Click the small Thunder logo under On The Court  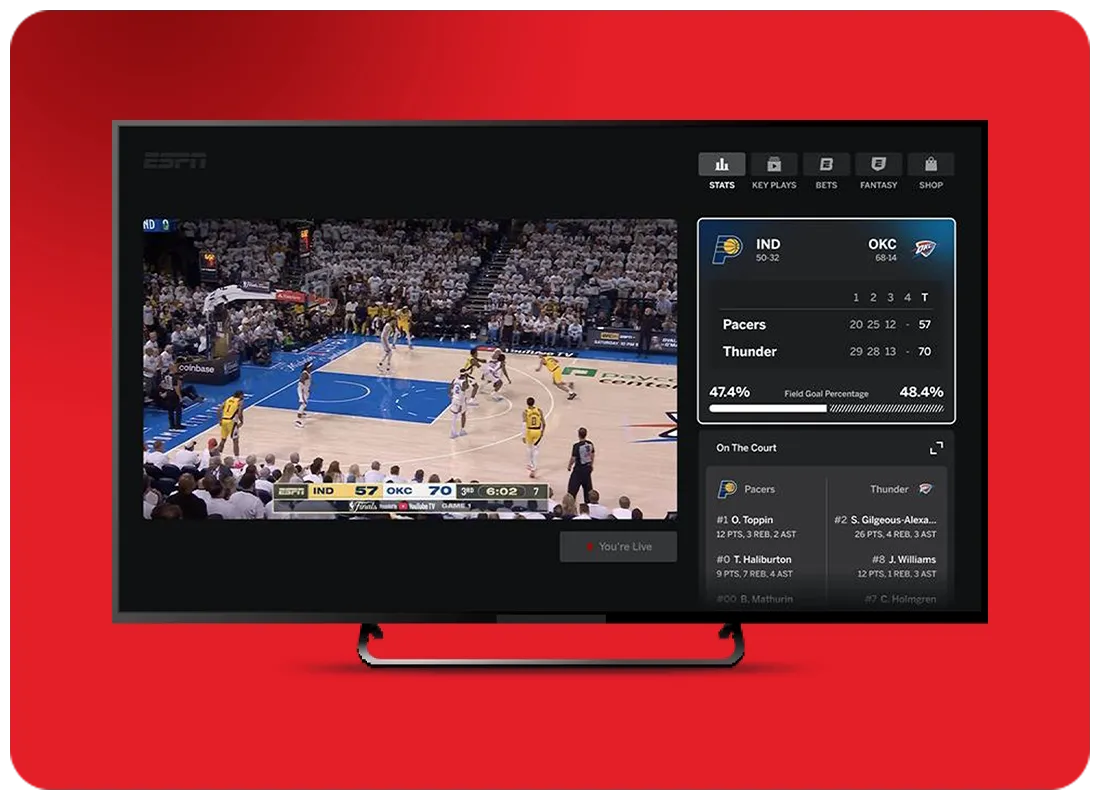(x=925, y=489)
